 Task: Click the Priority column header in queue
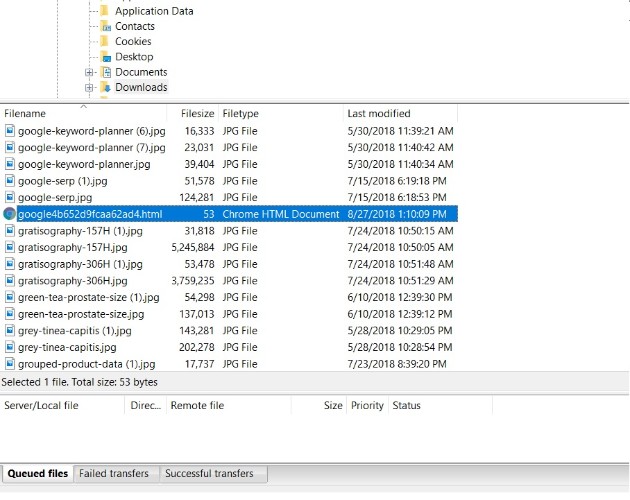(x=367, y=406)
